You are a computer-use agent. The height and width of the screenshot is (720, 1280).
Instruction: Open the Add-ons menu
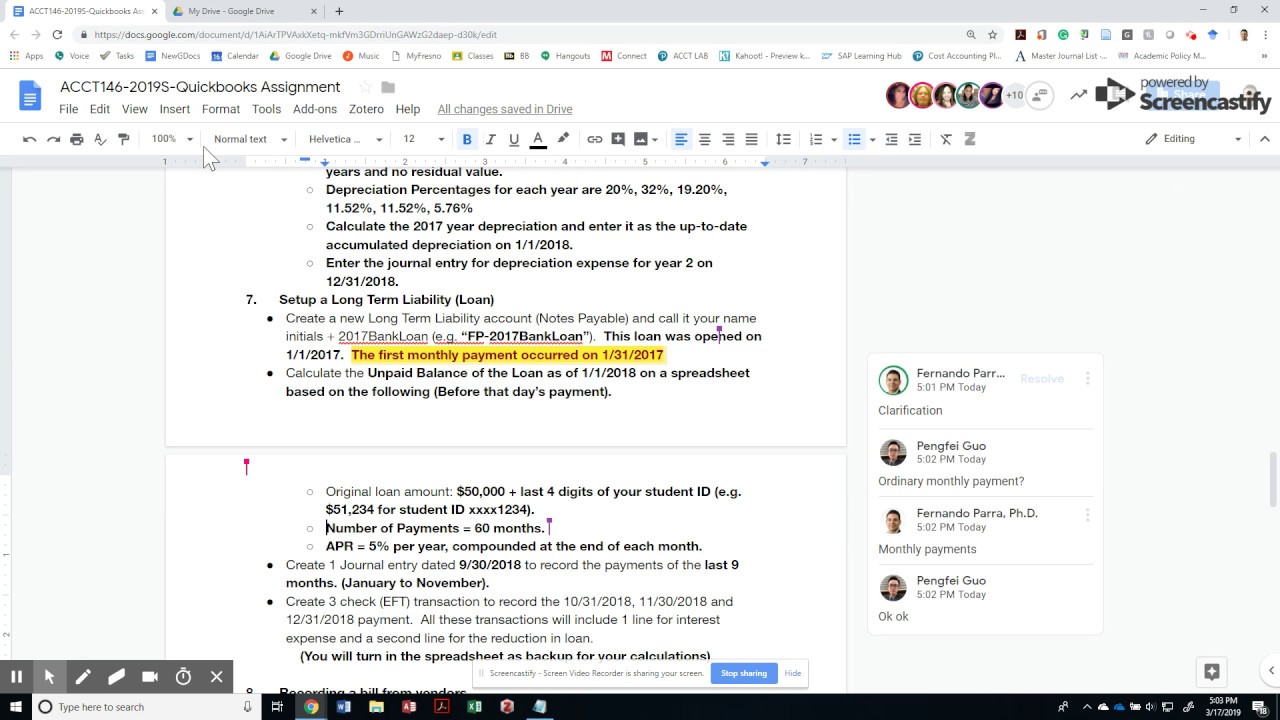click(315, 109)
